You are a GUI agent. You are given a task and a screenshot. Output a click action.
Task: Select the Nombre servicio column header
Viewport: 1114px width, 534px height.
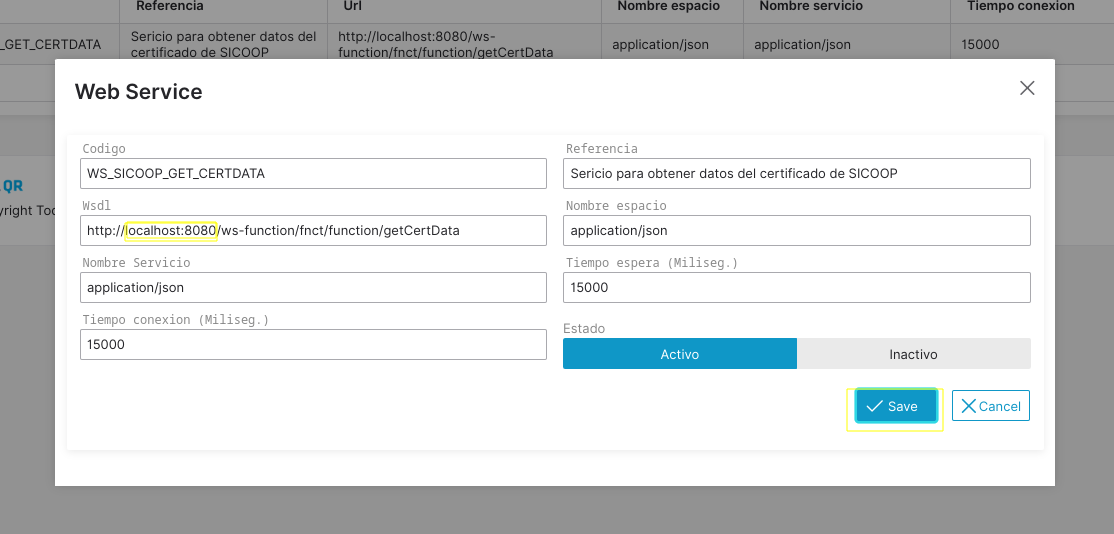[808, 6]
